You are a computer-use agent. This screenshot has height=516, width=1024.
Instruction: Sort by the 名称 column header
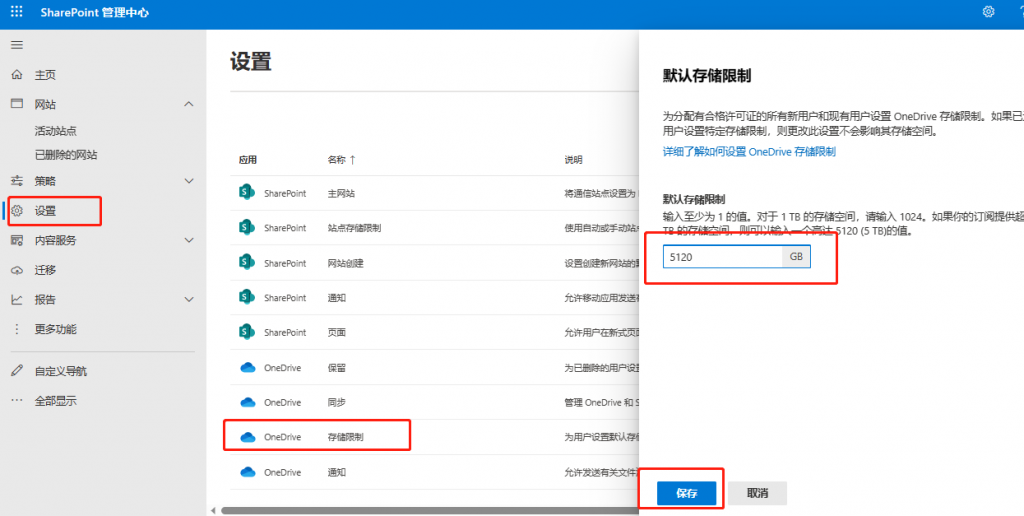point(342,159)
